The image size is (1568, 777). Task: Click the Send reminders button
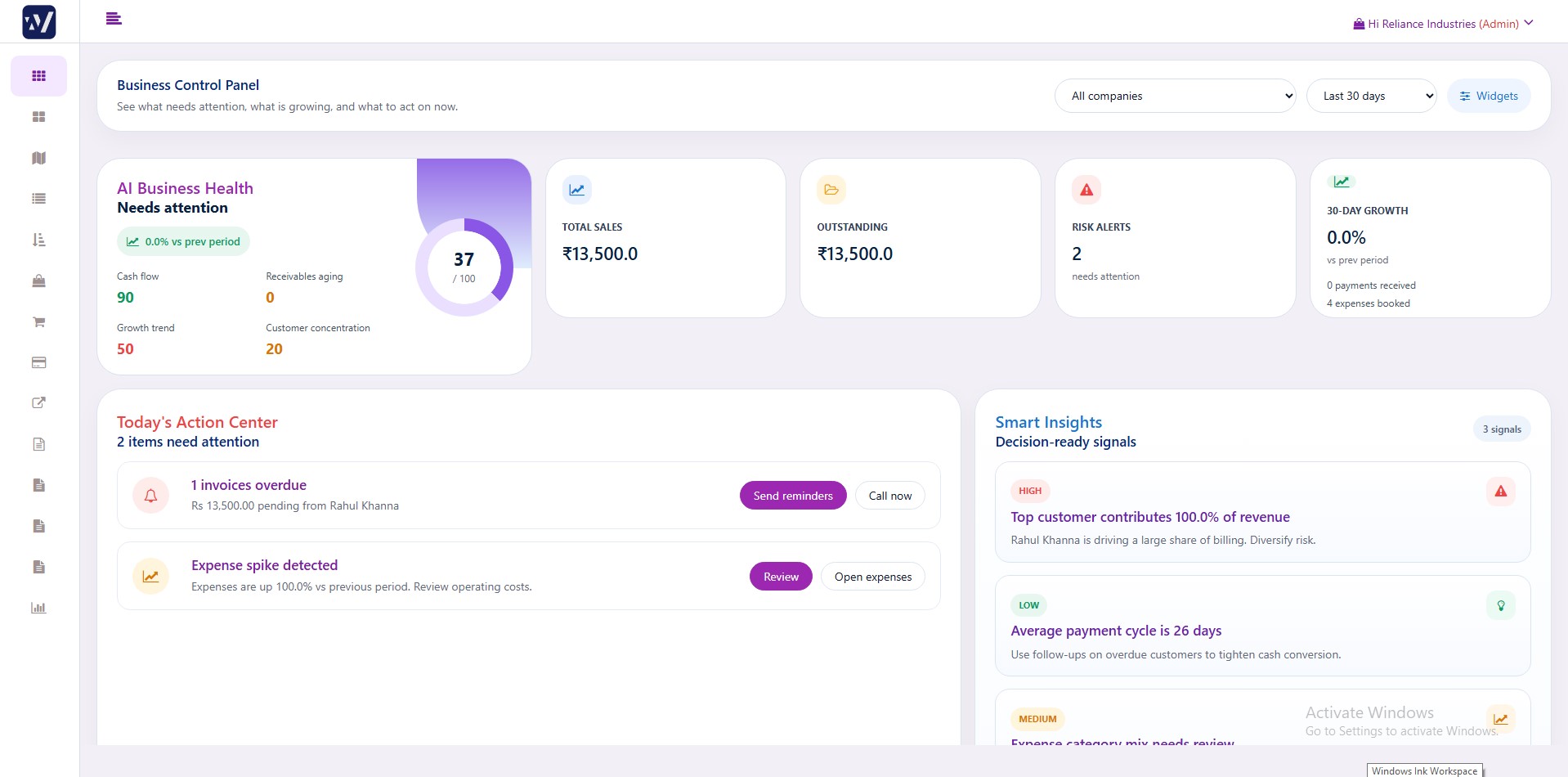click(793, 496)
